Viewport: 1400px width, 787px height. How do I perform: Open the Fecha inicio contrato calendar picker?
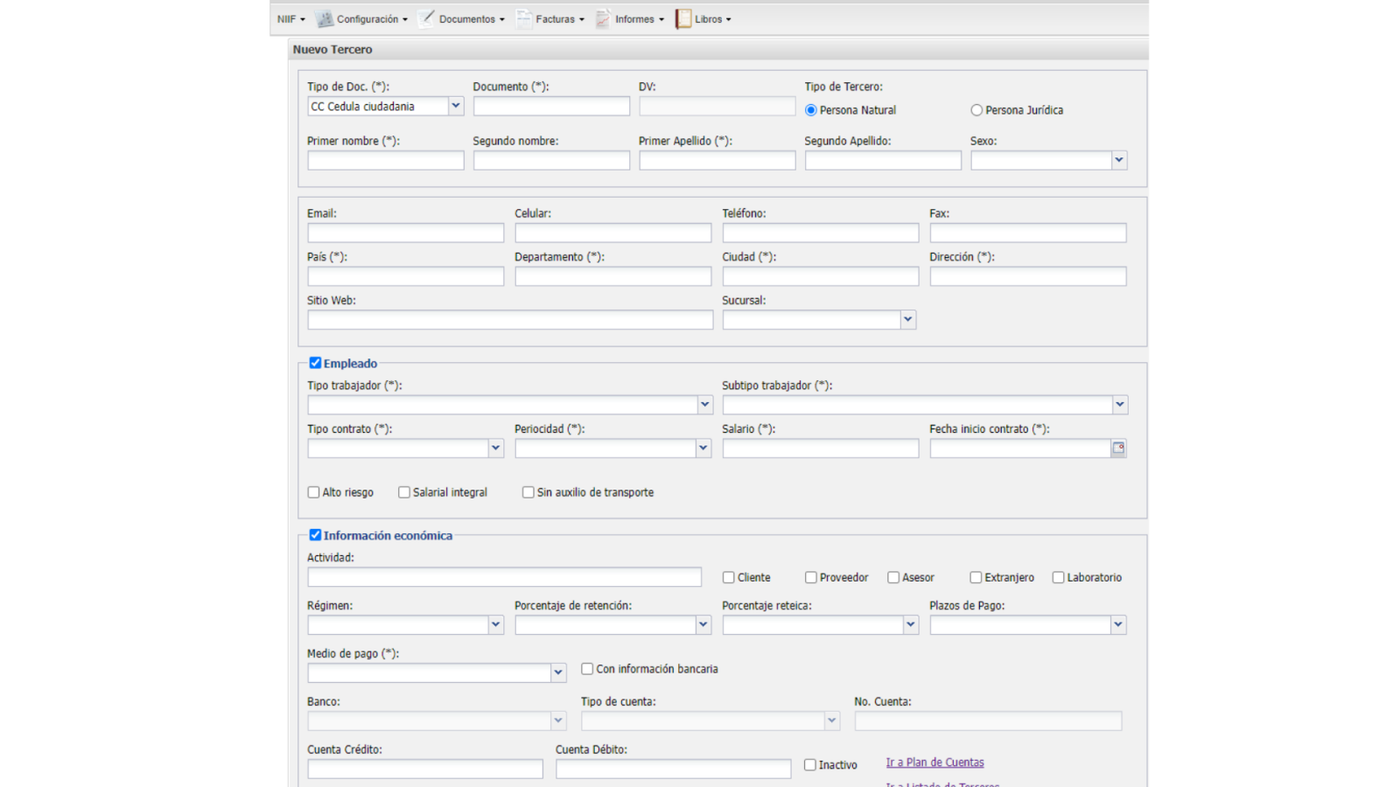click(1118, 448)
